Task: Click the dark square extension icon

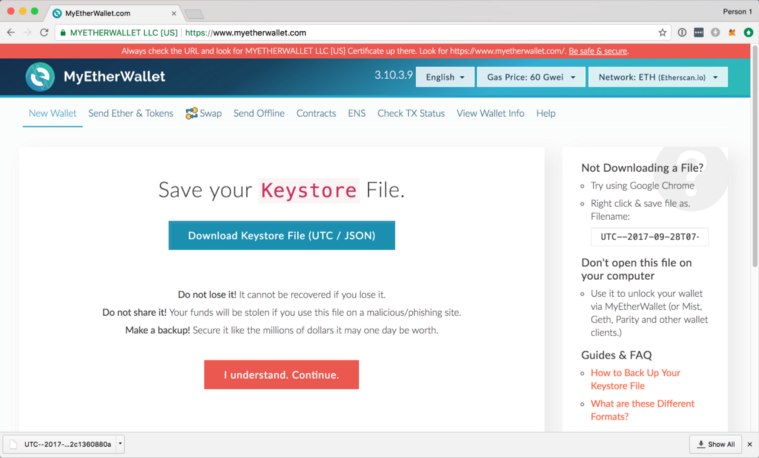Action: [698, 32]
